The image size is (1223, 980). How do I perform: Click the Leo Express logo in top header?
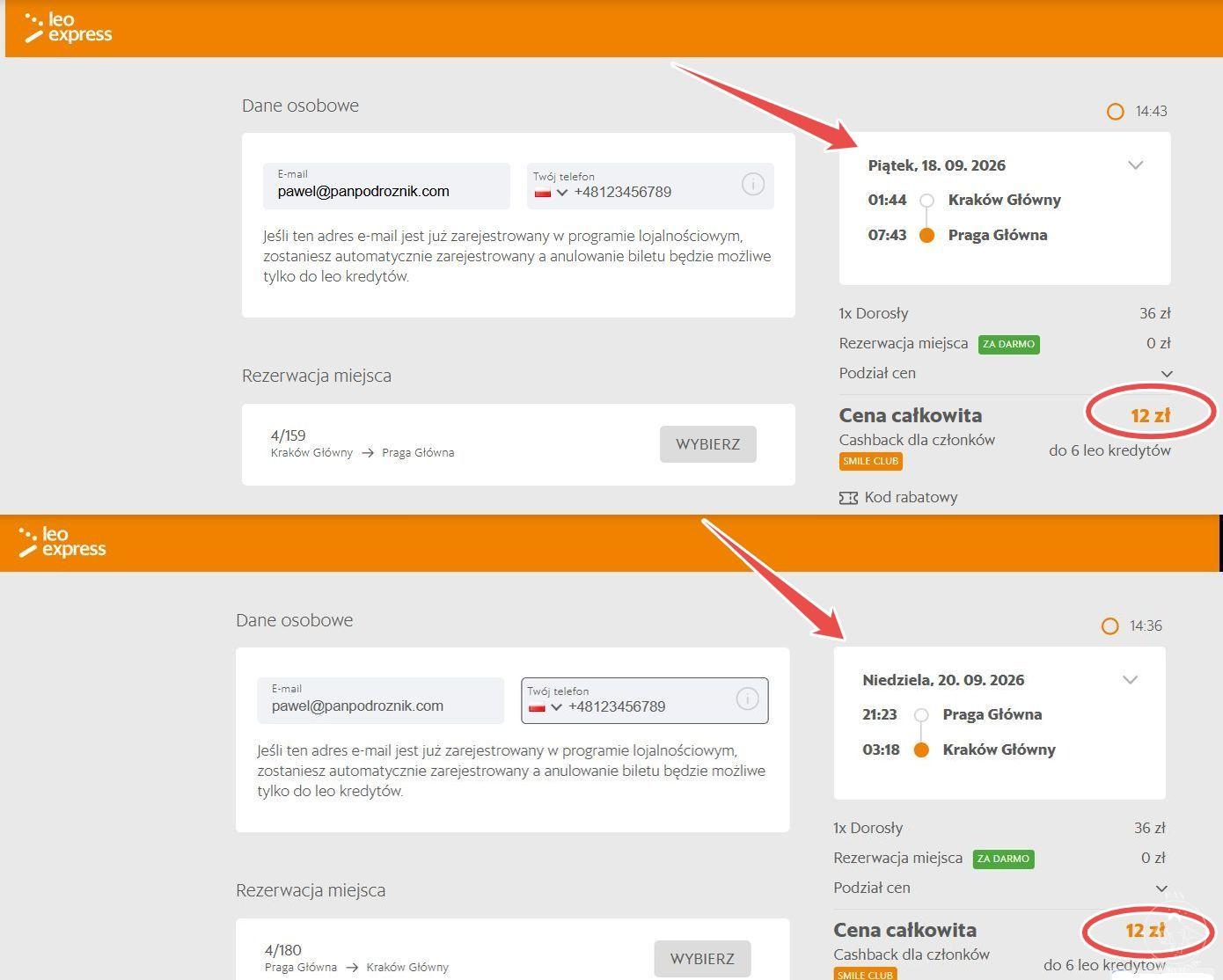point(69,28)
